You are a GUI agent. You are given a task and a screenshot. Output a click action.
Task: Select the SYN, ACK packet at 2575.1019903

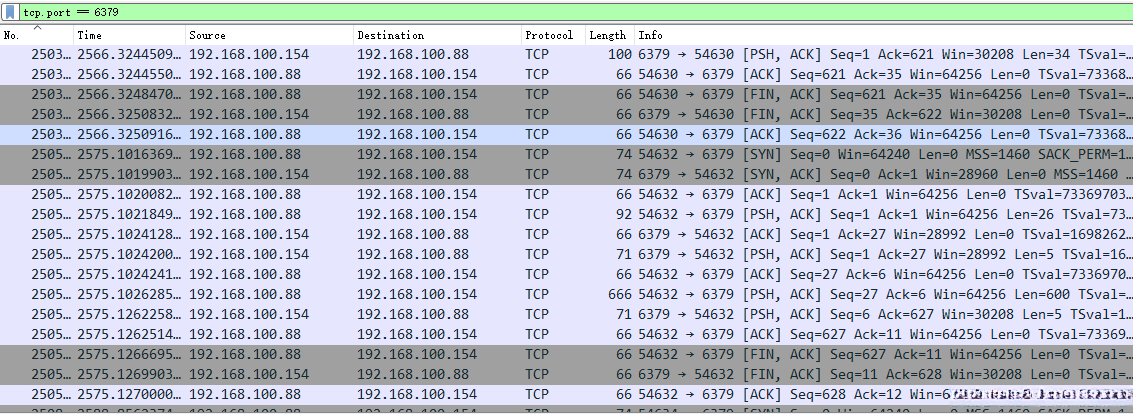566,174
